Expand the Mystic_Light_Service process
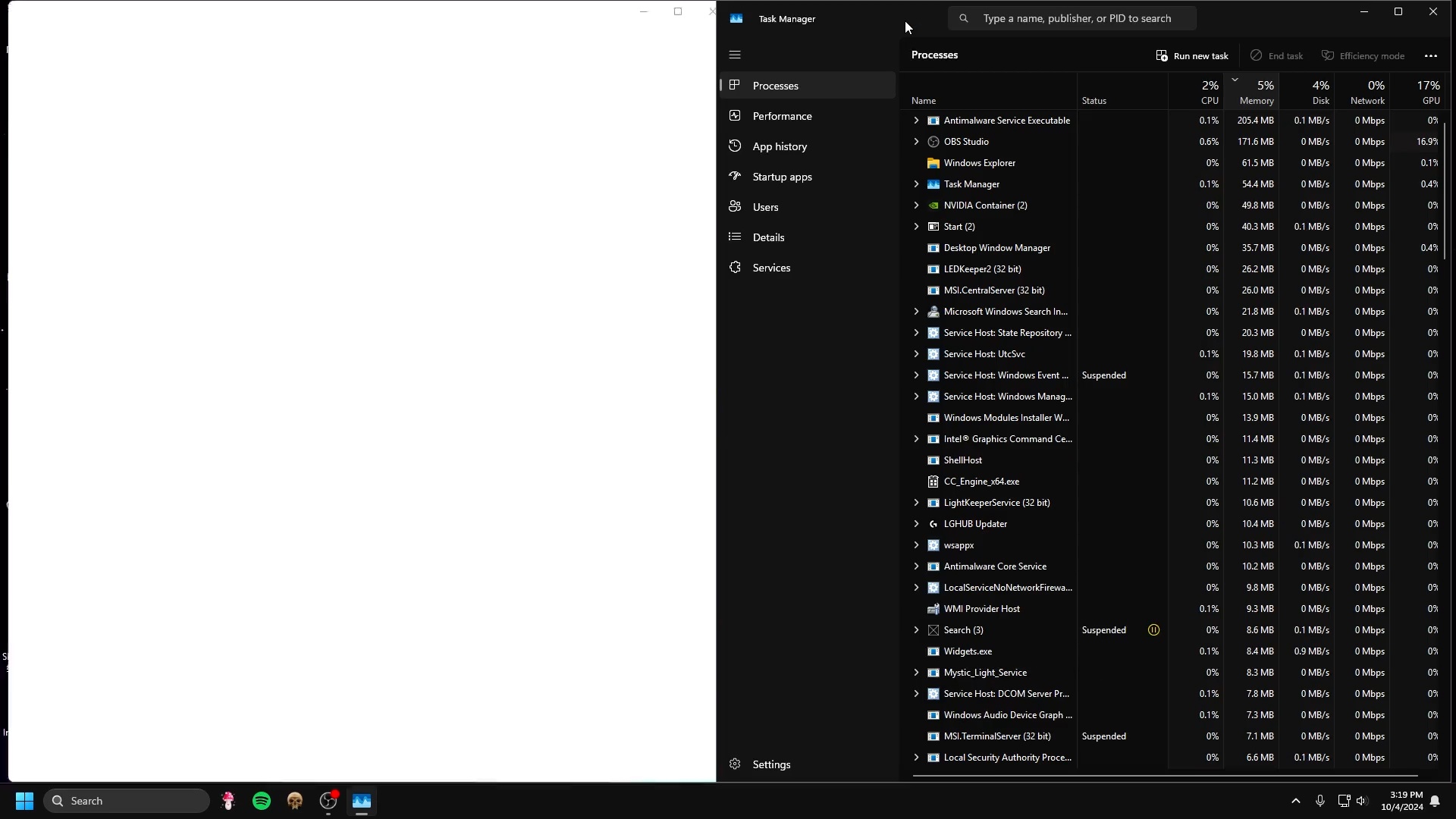Image resolution: width=1456 pixels, height=819 pixels. point(916,673)
